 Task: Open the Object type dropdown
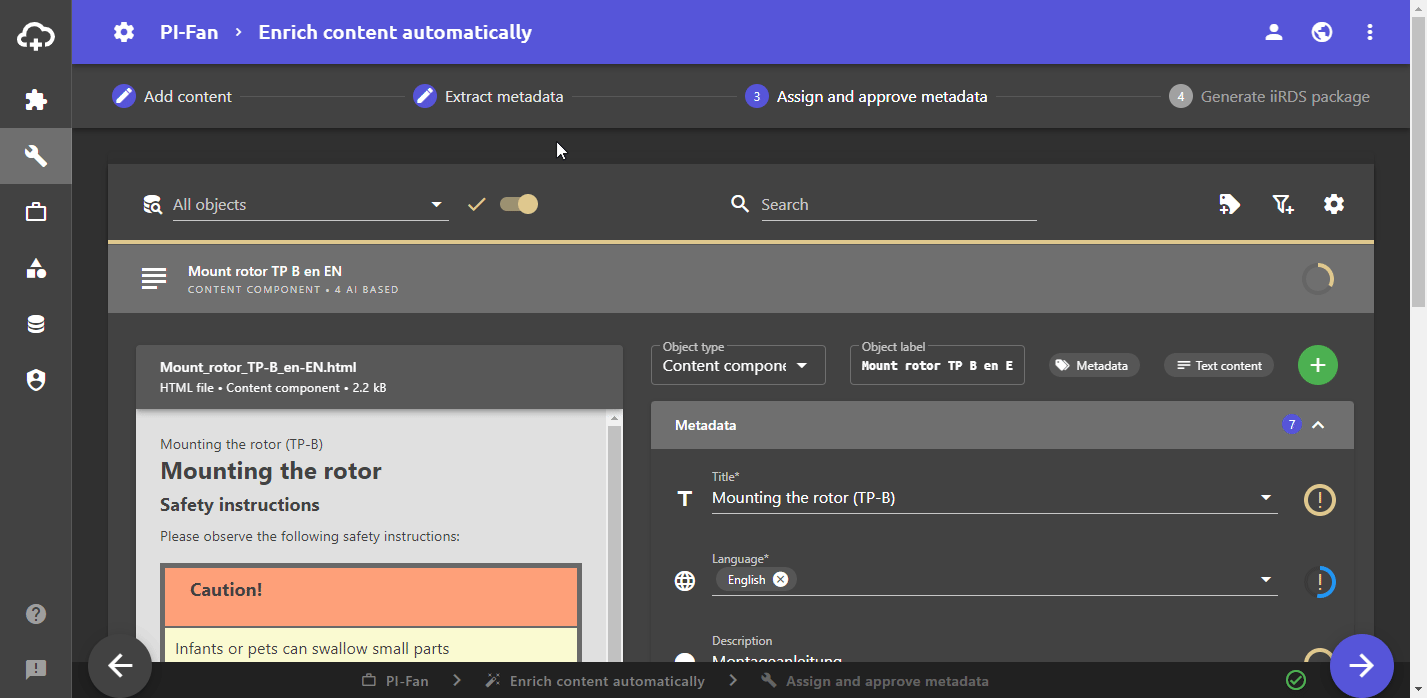738,365
